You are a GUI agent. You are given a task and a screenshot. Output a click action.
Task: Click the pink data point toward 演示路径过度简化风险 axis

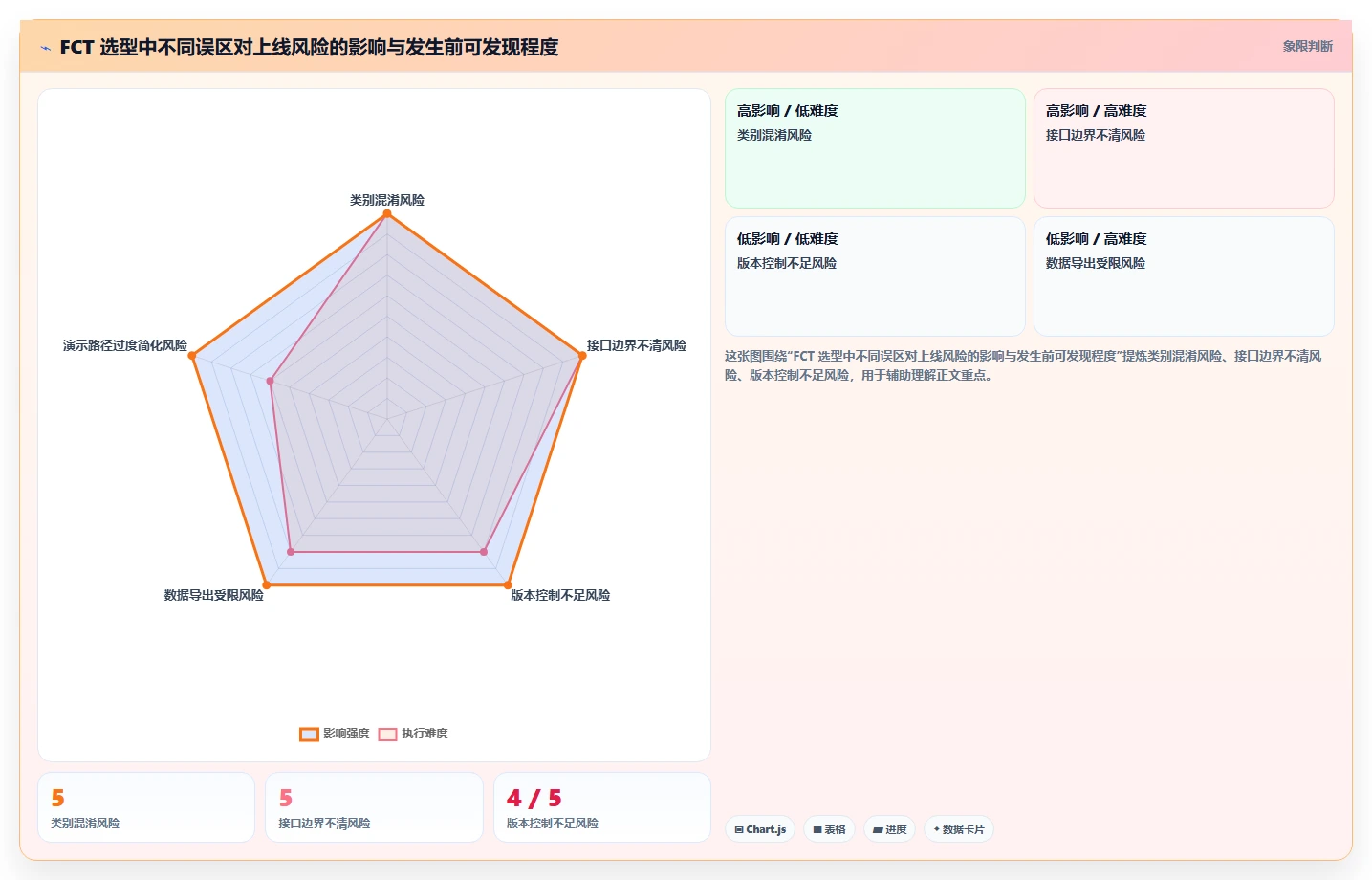[x=271, y=382]
